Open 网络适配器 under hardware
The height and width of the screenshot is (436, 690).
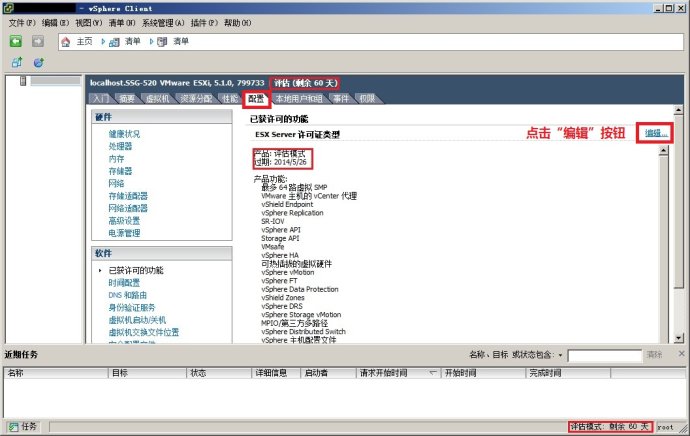(128, 208)
